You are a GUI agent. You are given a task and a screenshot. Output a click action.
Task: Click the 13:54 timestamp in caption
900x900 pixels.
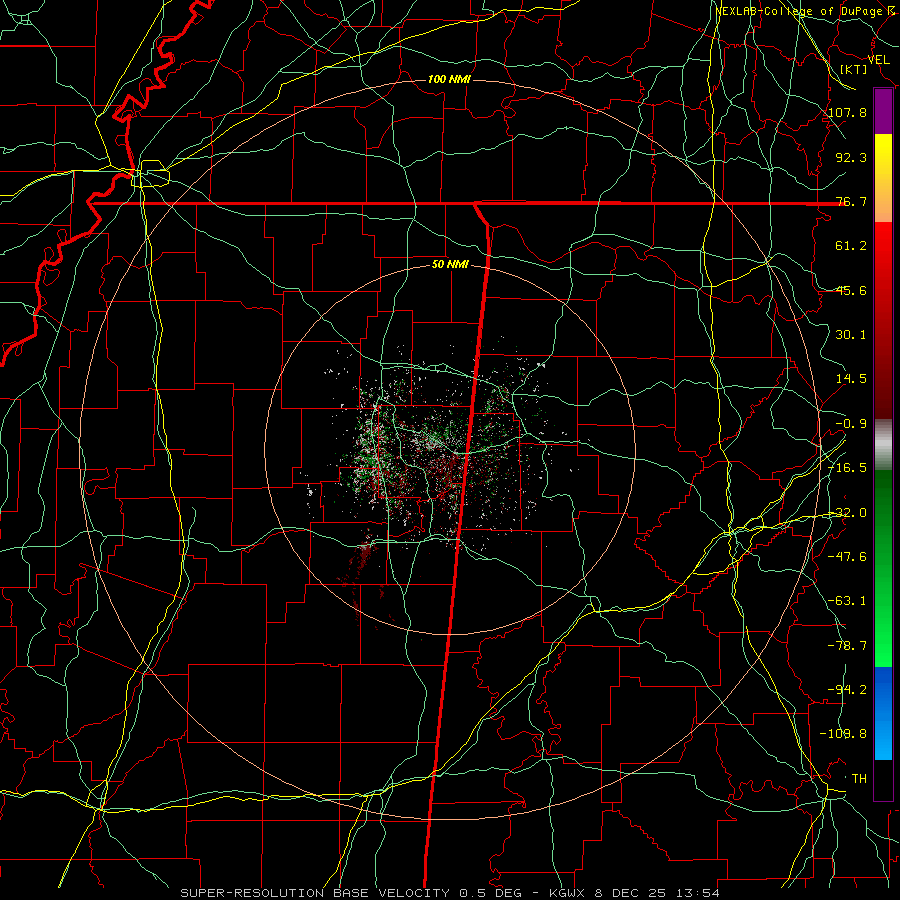pos(699,893)
